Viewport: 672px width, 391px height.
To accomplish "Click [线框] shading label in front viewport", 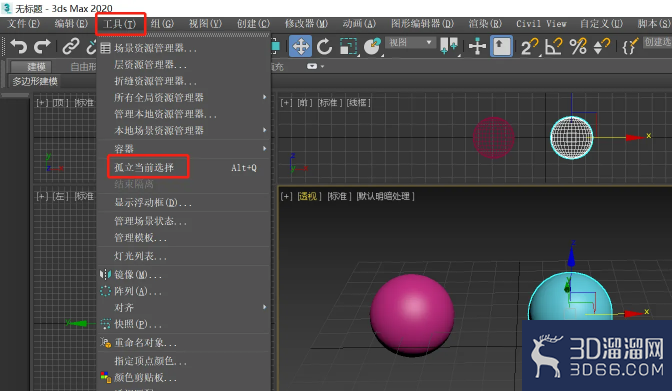I will point(359,103).
